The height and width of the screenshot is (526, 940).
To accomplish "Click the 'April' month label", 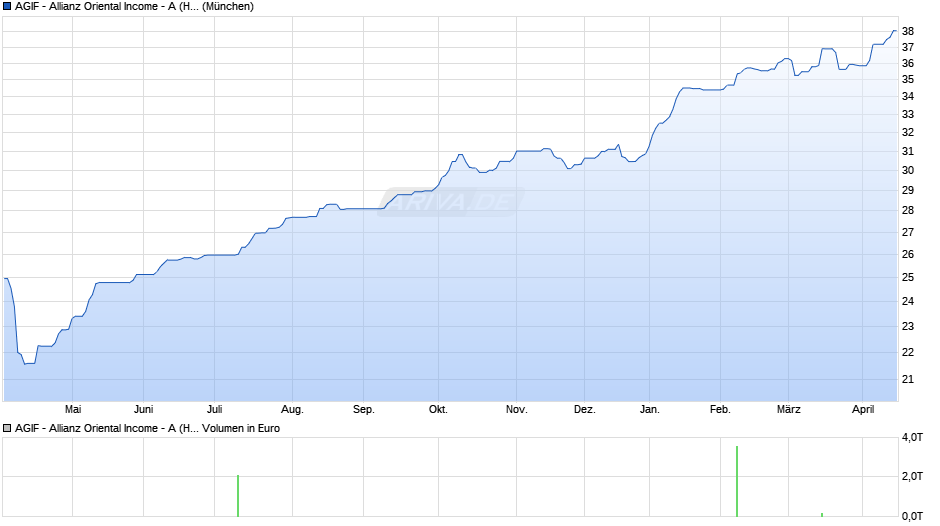I will coord(863,410).
